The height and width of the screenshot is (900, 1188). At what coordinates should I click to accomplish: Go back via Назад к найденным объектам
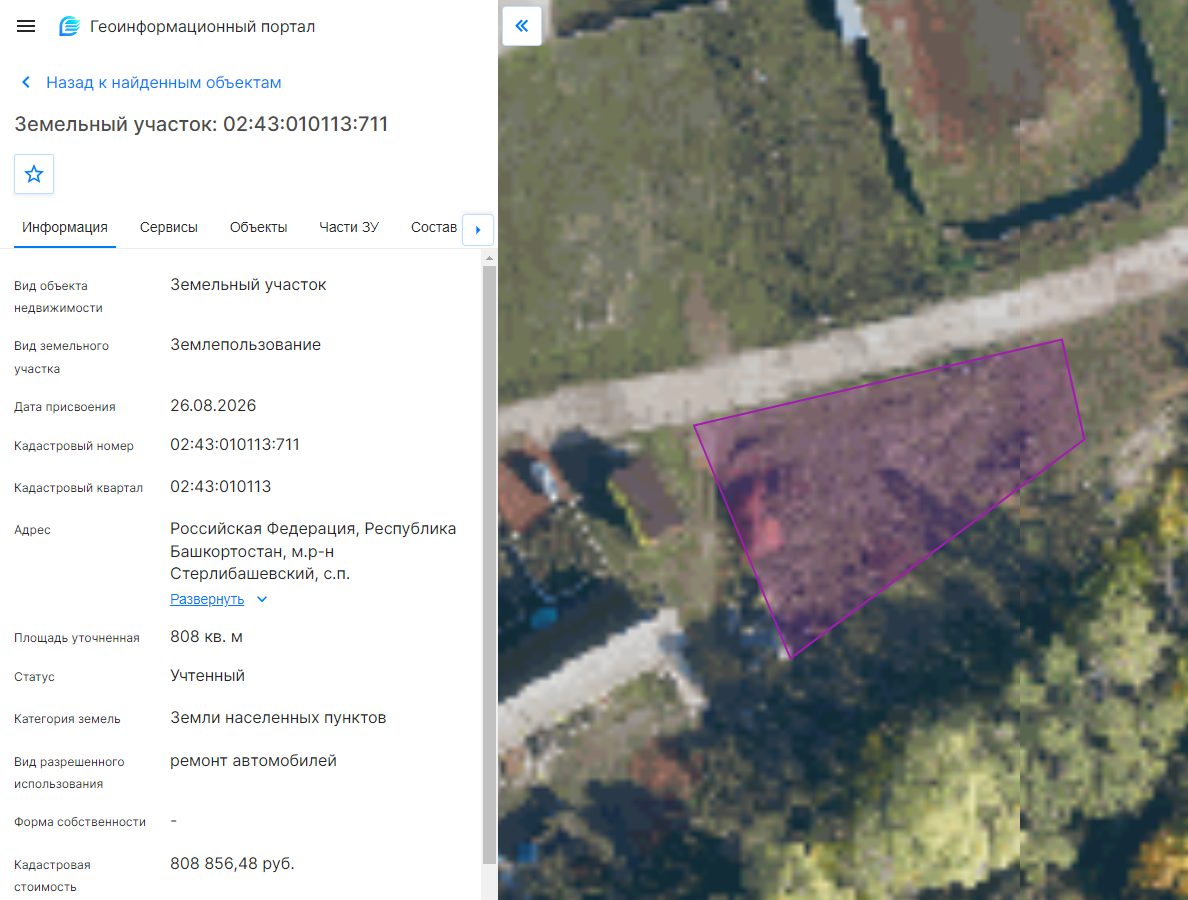164,83
